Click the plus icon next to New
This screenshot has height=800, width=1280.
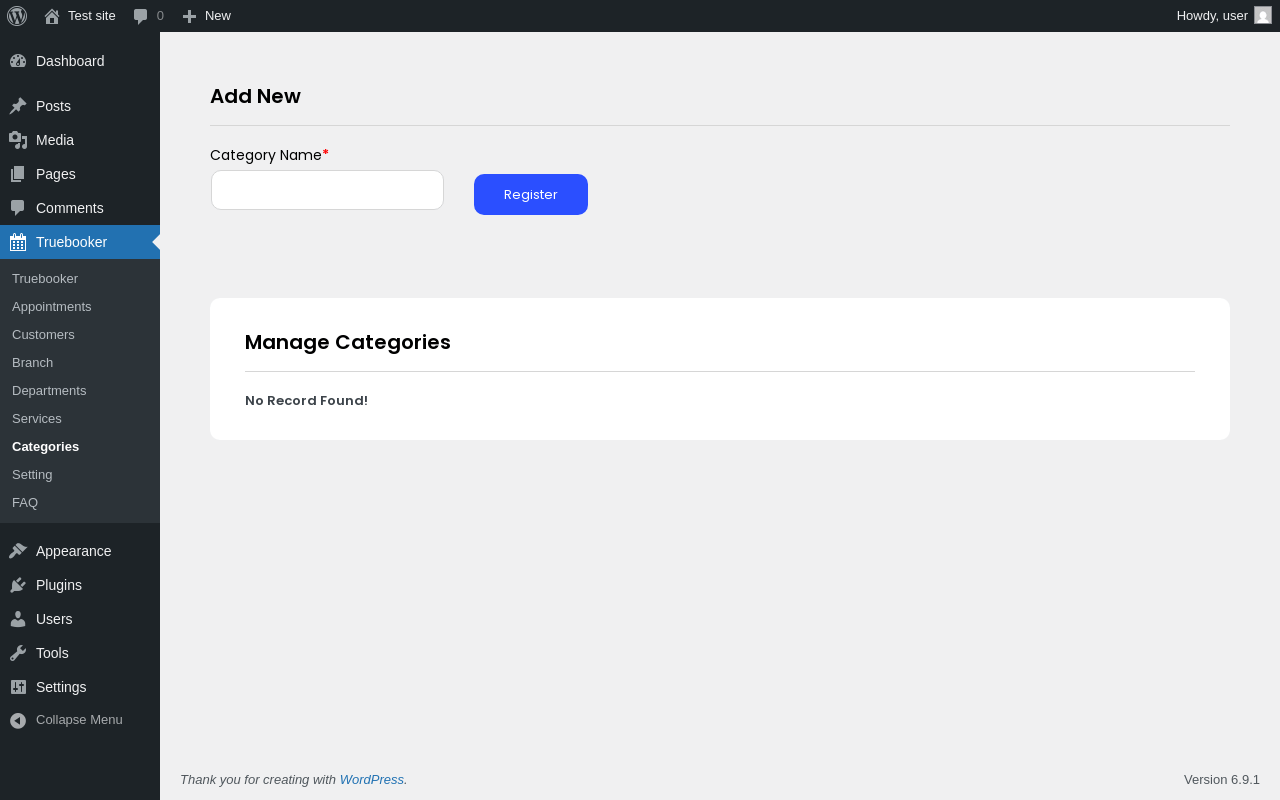click(x=189, y=16)
